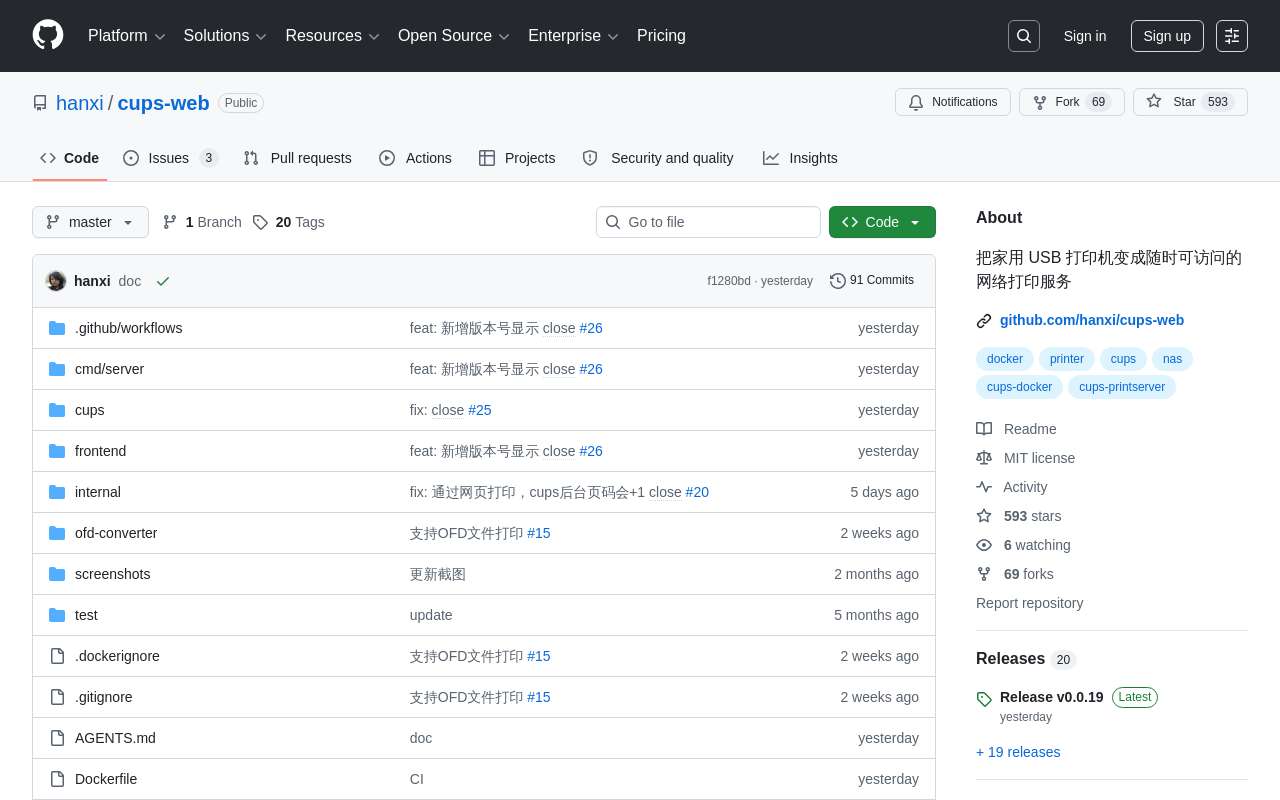Switch to the Issues tab

point(170,158)
